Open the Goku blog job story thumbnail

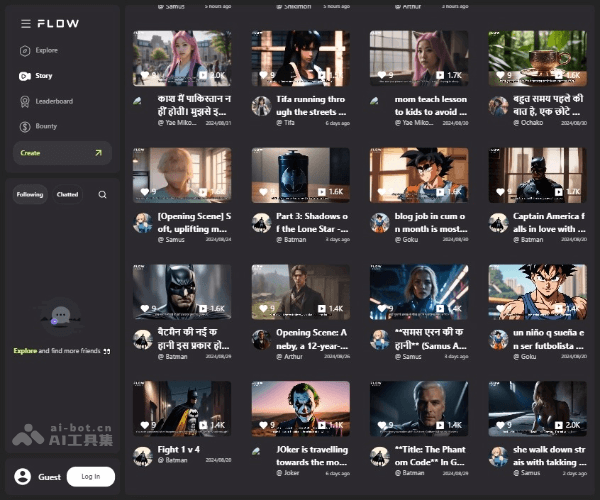click(x=419, y=175)
